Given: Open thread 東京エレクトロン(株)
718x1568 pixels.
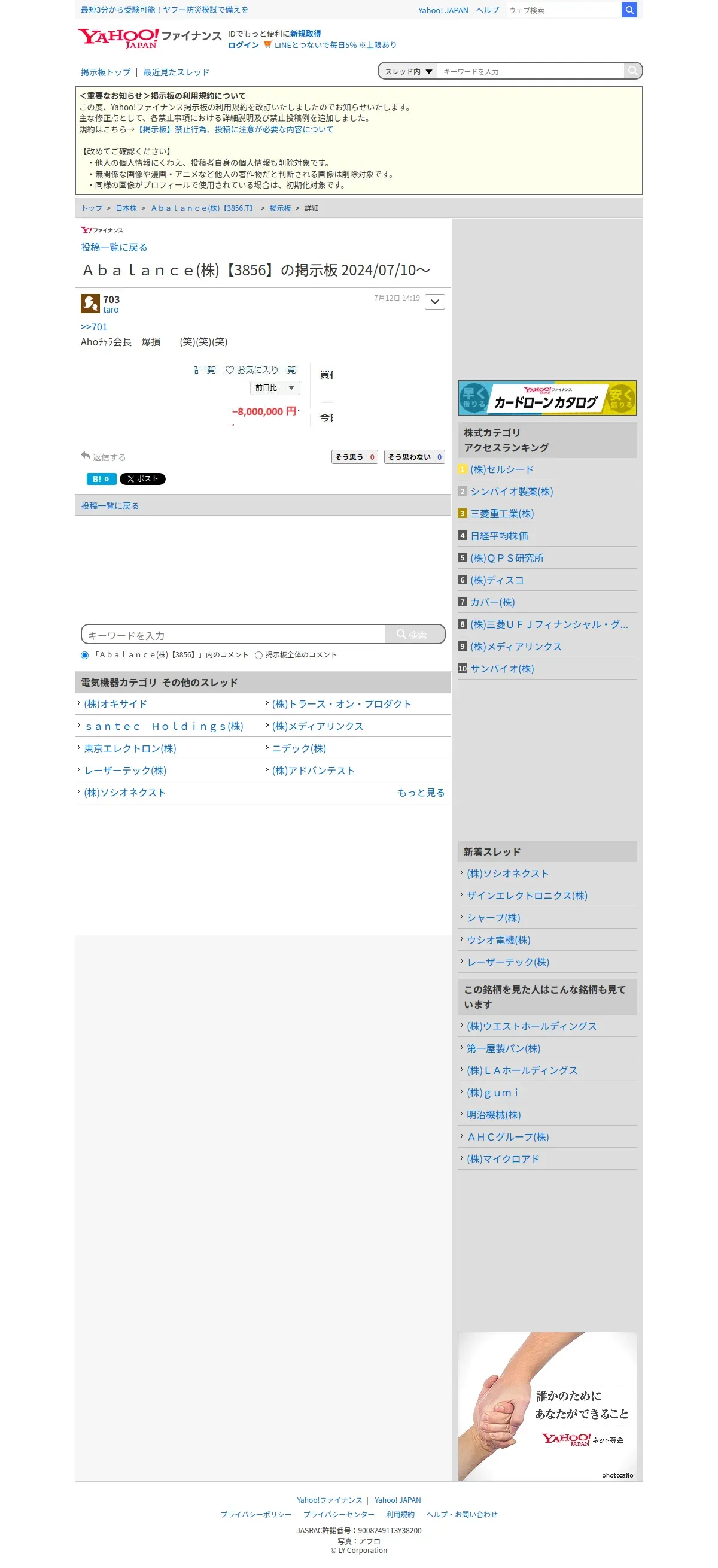Looking at the screenshot, I should tap(130, 749).
